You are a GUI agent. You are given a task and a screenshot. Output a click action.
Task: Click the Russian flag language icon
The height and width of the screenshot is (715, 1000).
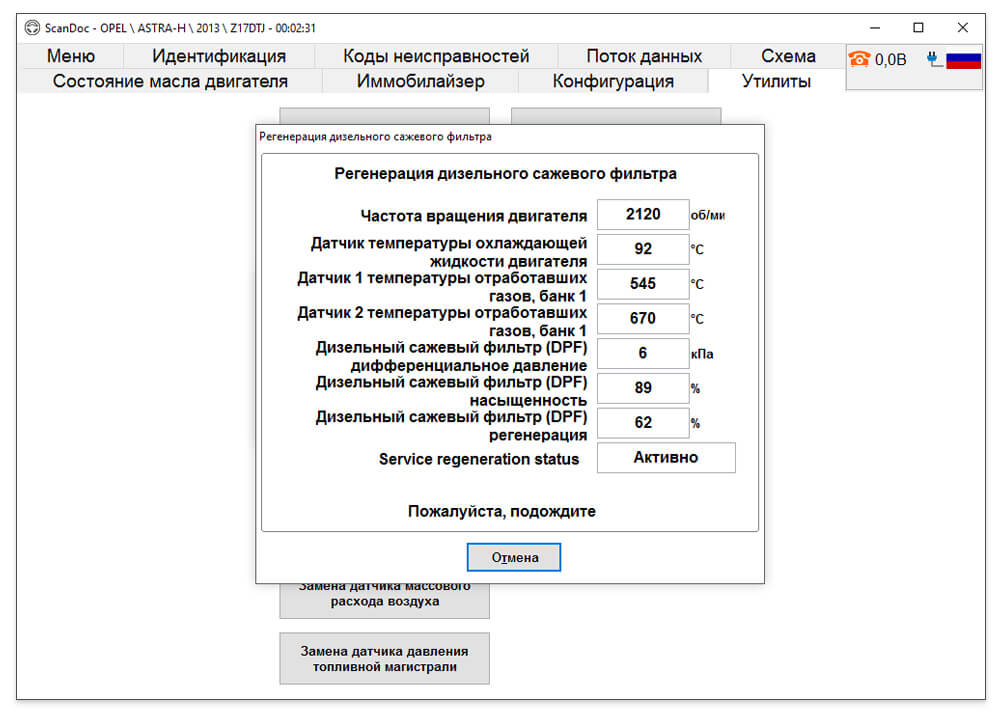963,60
